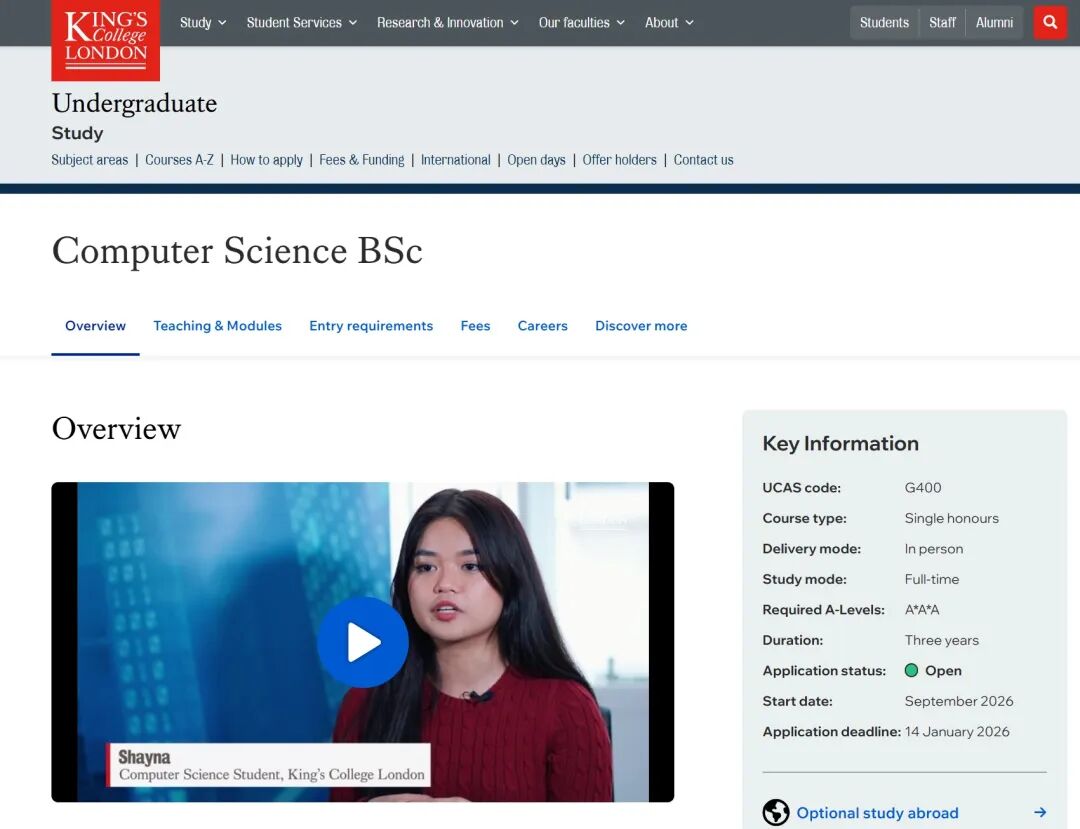Click the red search magnifier icon
Screen dimensions: 1080x829
point(1050,22)
